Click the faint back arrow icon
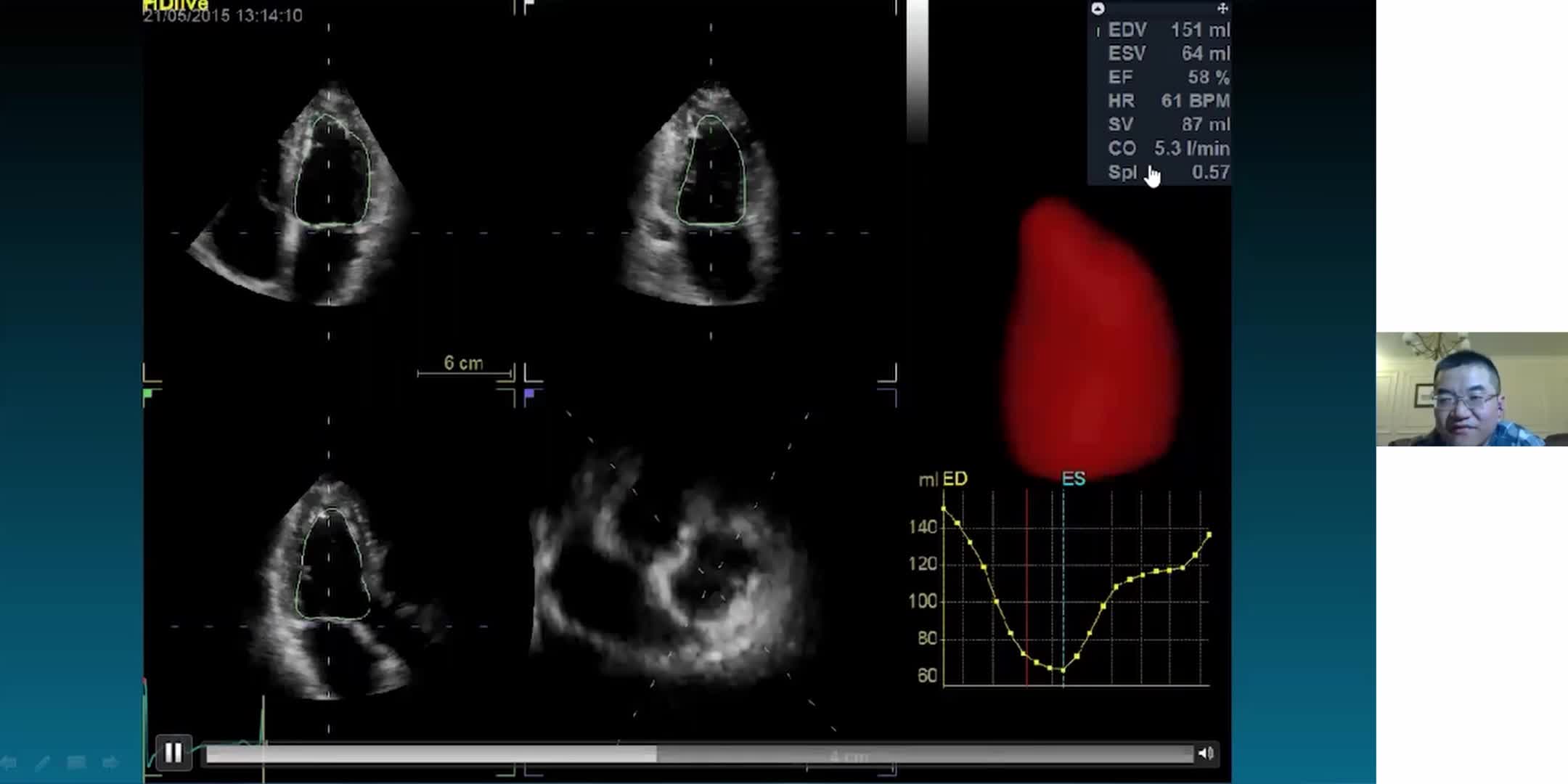This screenshot has width=1568, height=784. pos(9,763)
